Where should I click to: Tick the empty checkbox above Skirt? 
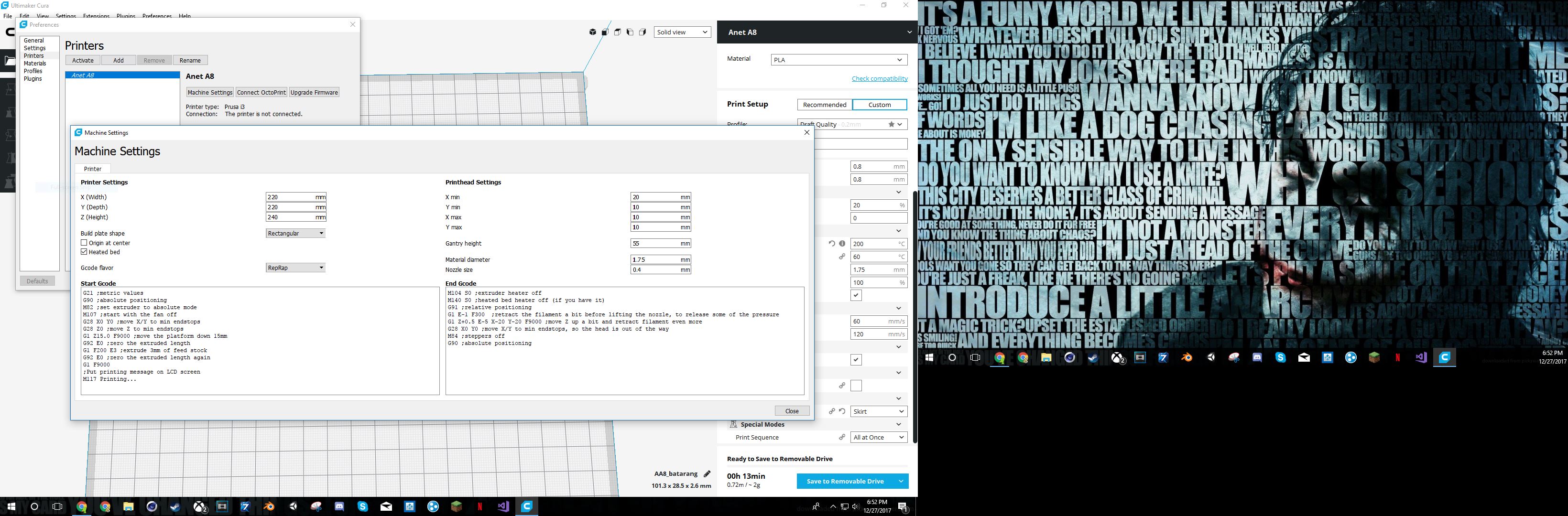[x=856, y=386]
